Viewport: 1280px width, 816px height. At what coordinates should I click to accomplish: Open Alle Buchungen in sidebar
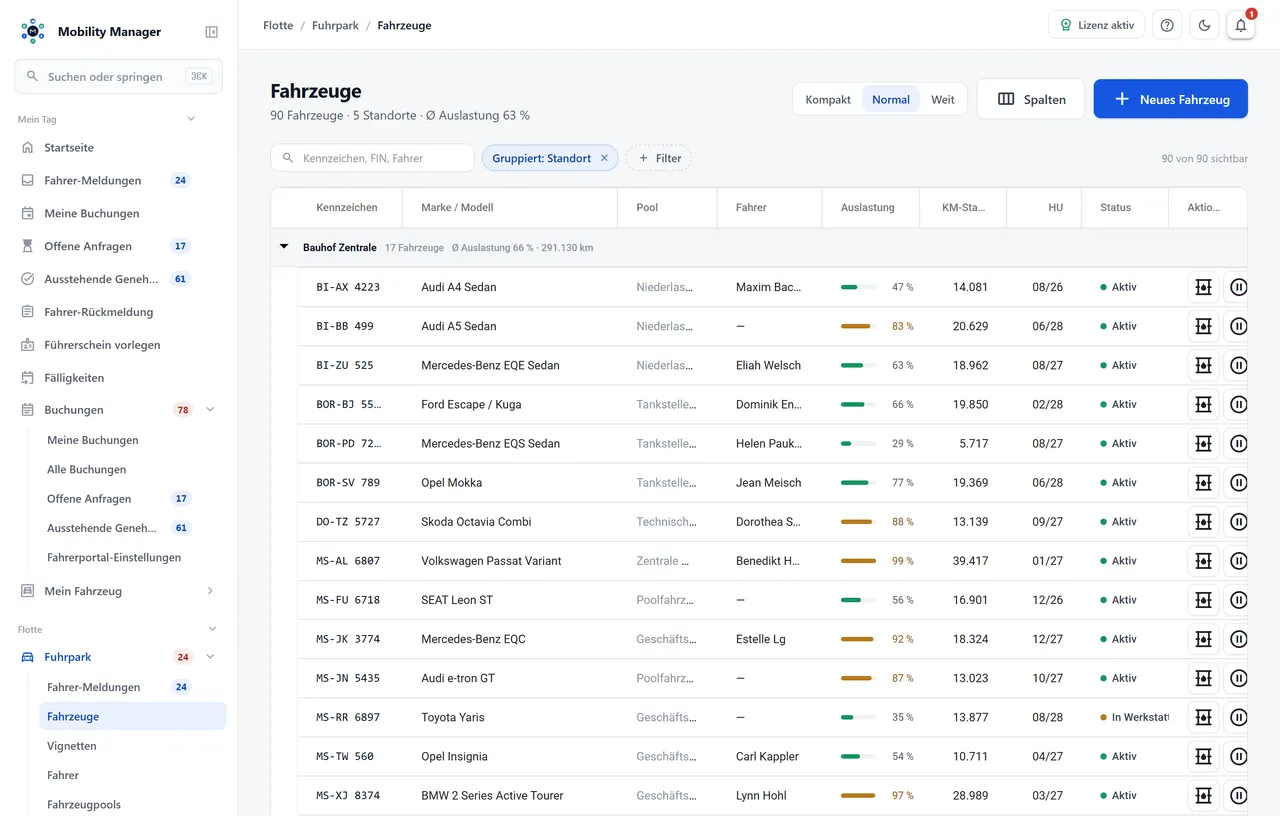[x=133, y=469]
